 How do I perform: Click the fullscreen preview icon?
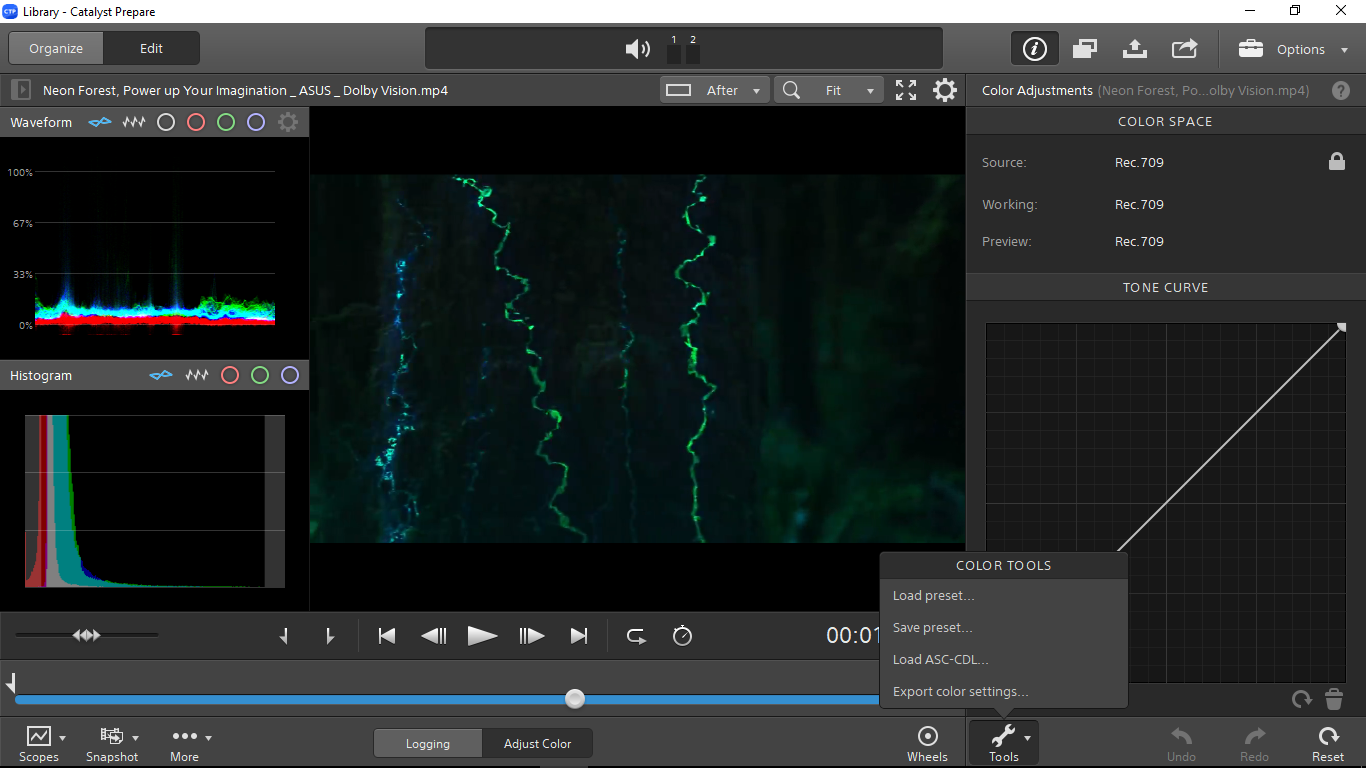(x=906, y=91)
